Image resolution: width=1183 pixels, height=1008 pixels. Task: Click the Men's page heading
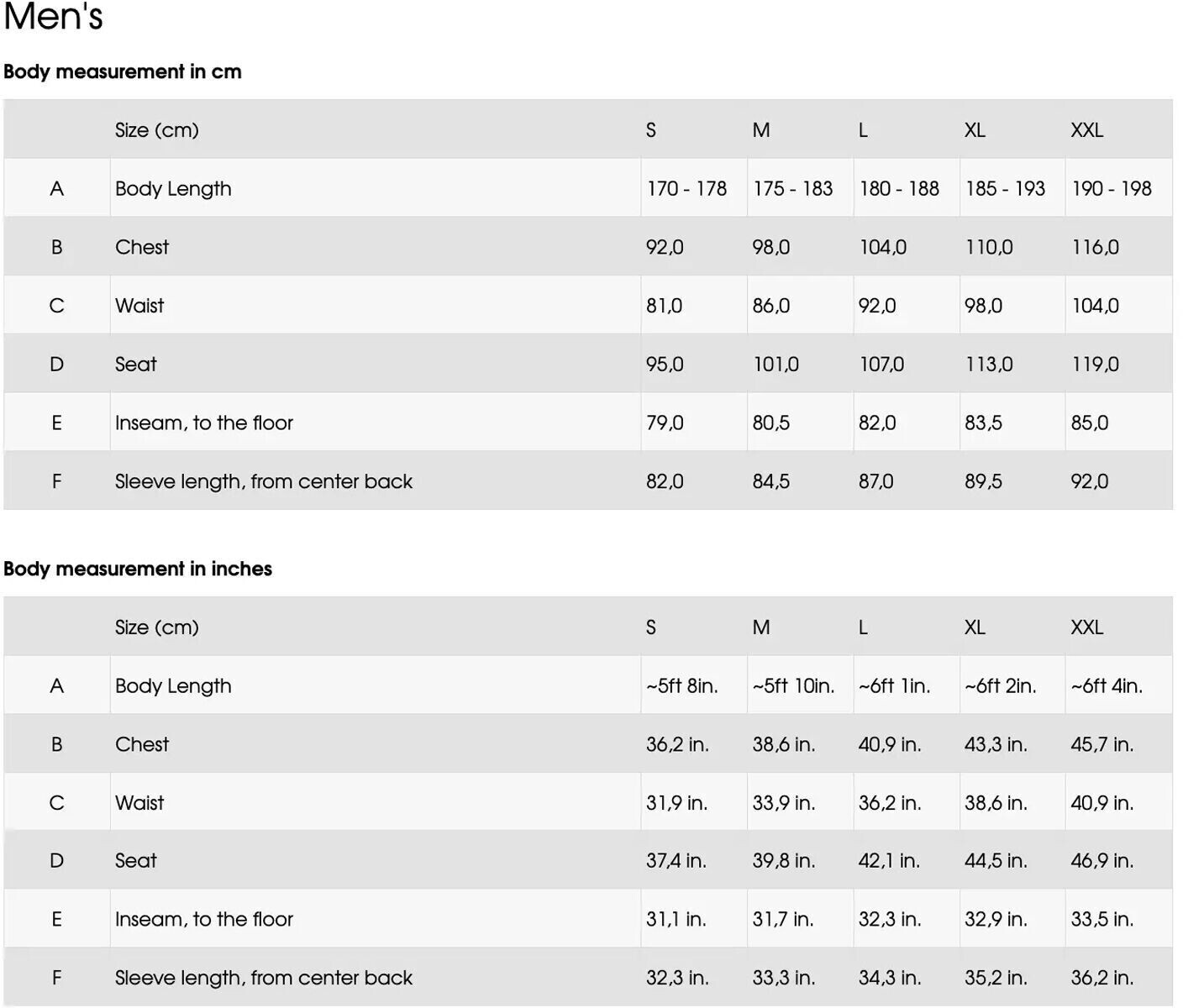(x=53, y=17)
